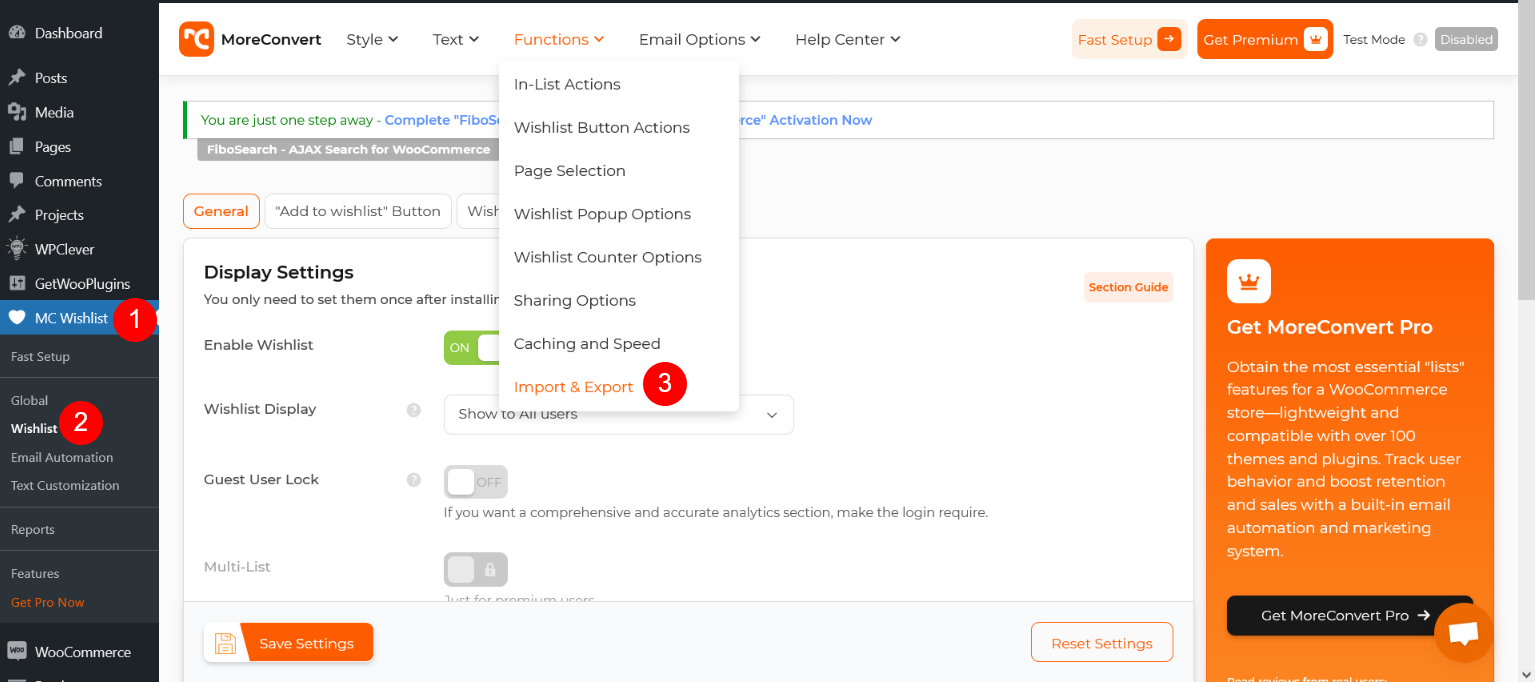Open Text Customization in sidebar
Image resolution: width=1535 pixels, height=682 pixels.
click(x=65, y=485)
